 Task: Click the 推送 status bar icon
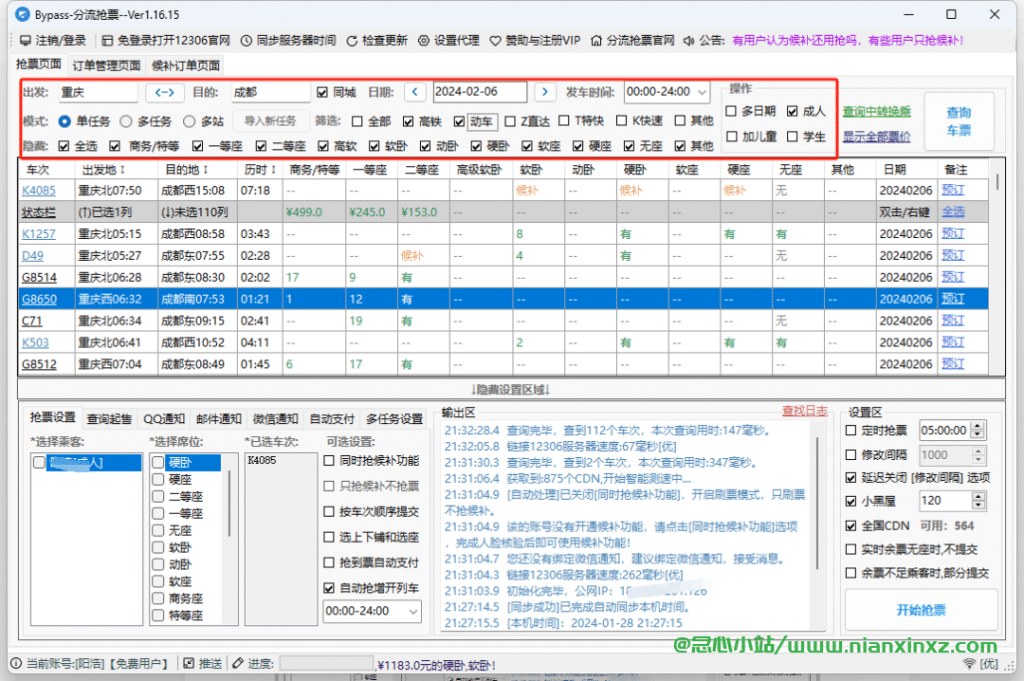pyautogui.click(x=189, y=663)
